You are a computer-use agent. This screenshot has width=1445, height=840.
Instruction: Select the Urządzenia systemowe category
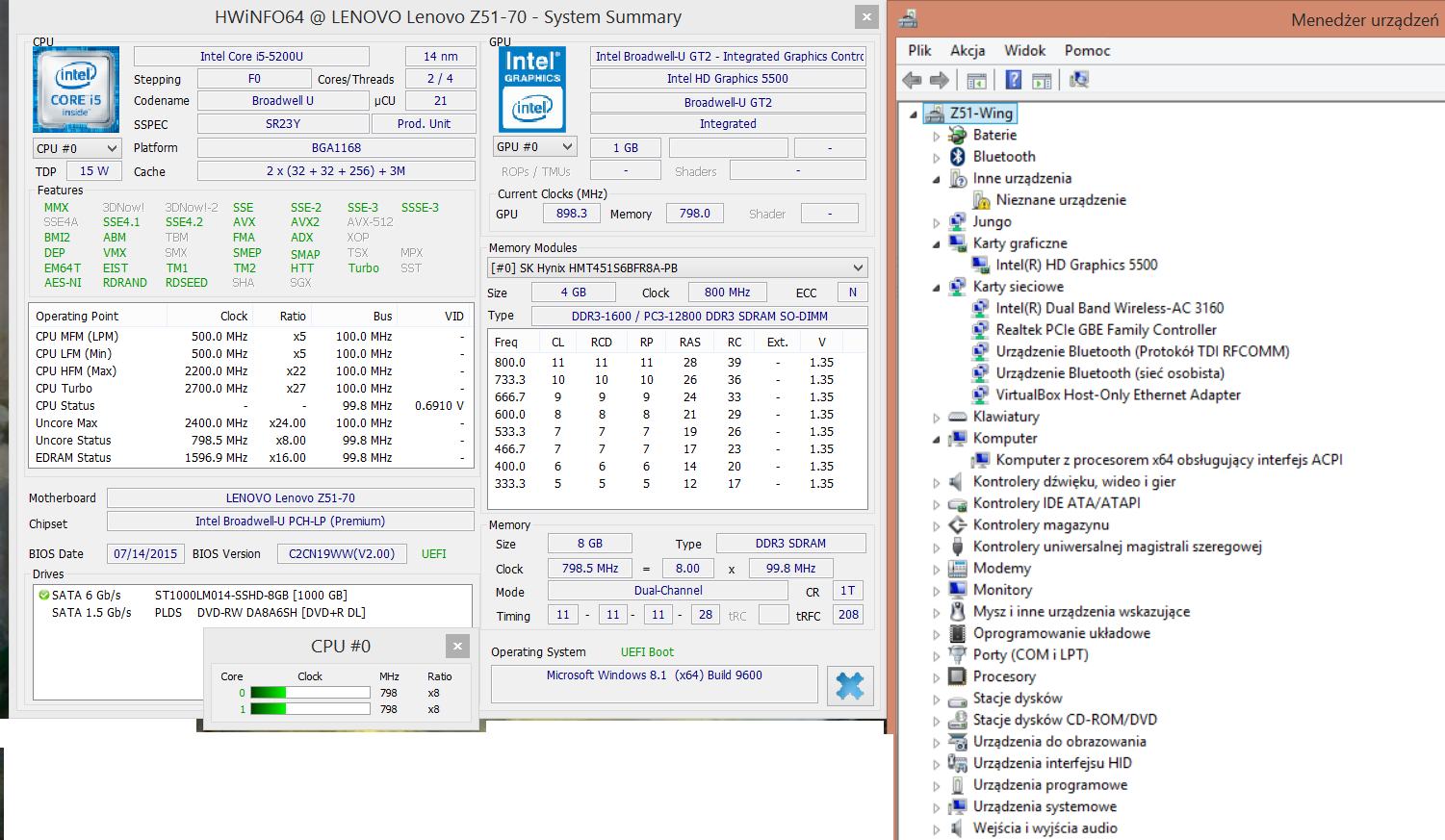pos(1045,806)
